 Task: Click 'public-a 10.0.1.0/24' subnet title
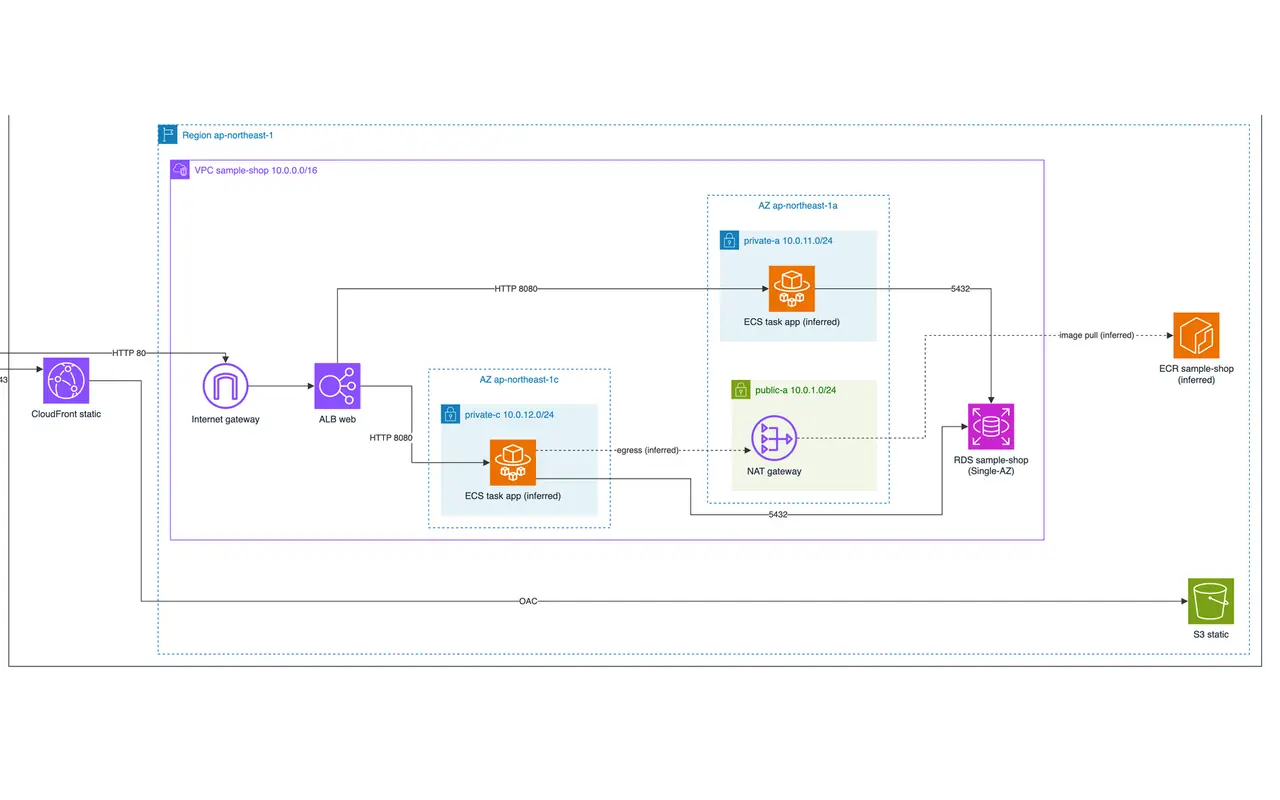click(x=796, y=390)
